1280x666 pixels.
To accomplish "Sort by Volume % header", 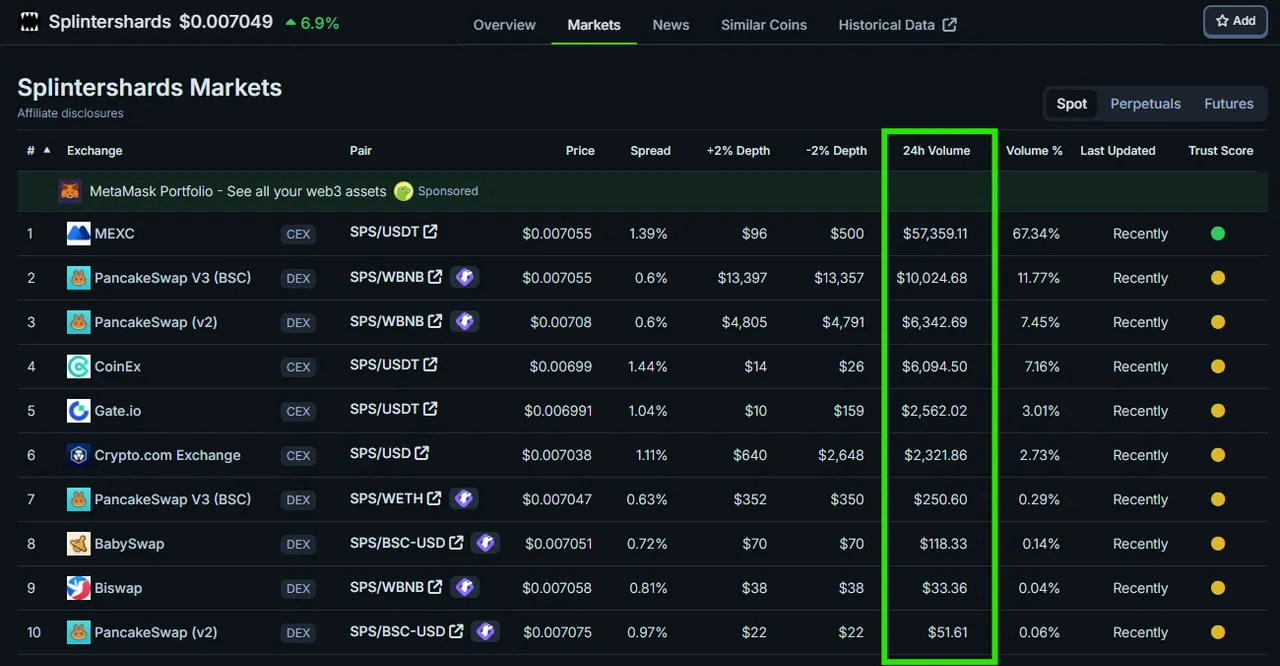I will (1034, 151).
